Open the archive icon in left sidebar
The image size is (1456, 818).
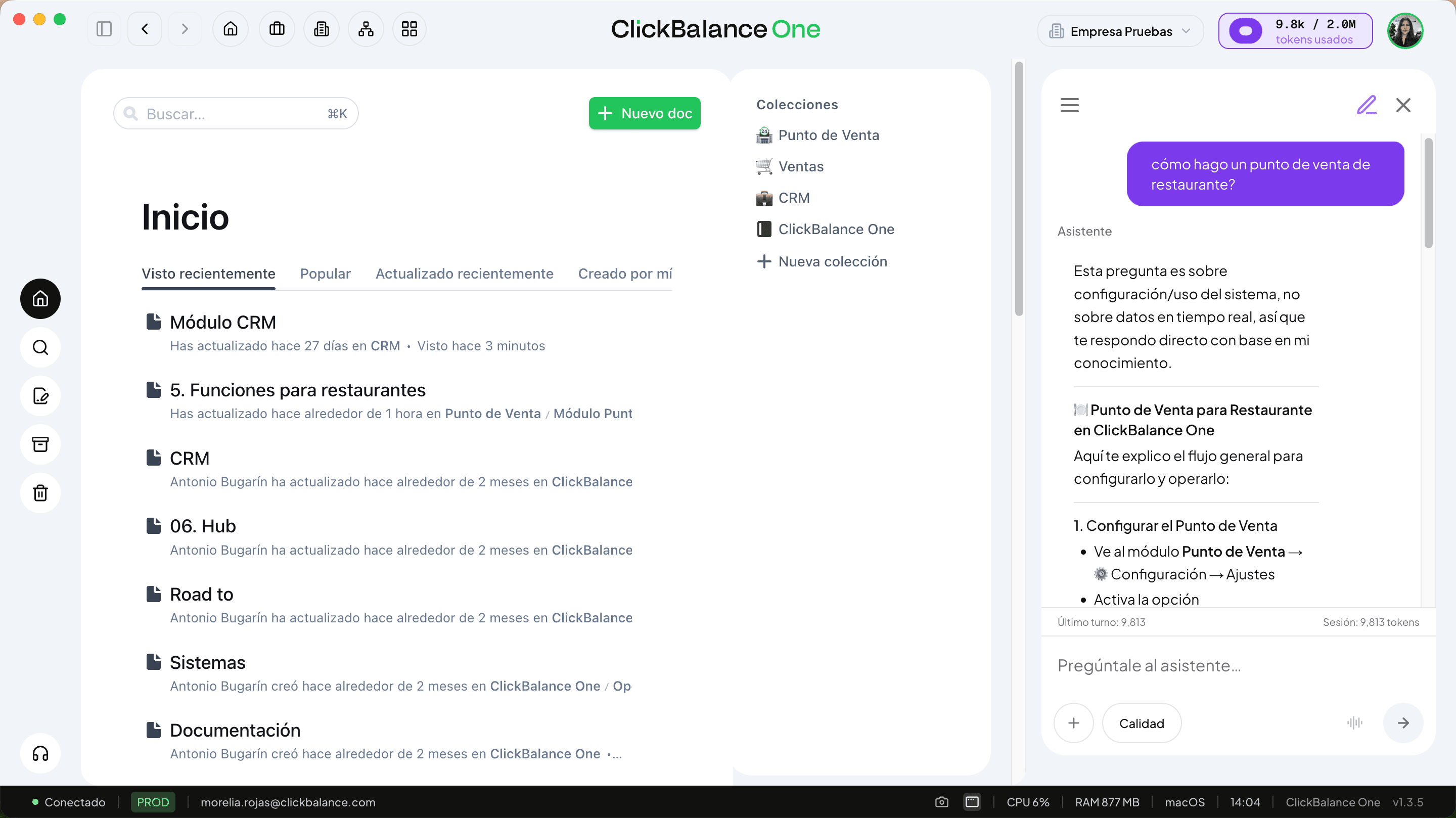pos(40,444)
